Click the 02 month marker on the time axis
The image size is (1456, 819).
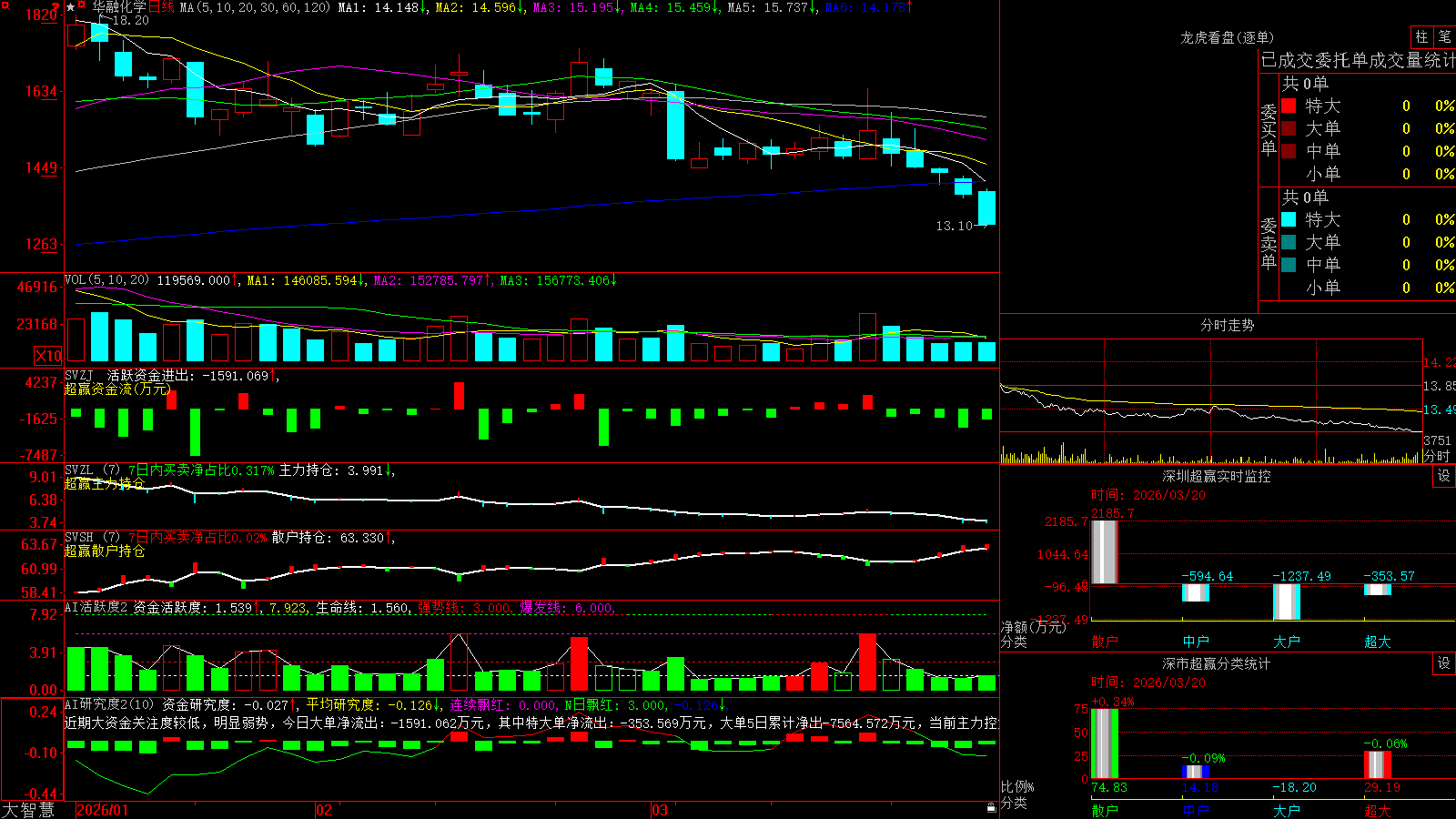point(323,810)
